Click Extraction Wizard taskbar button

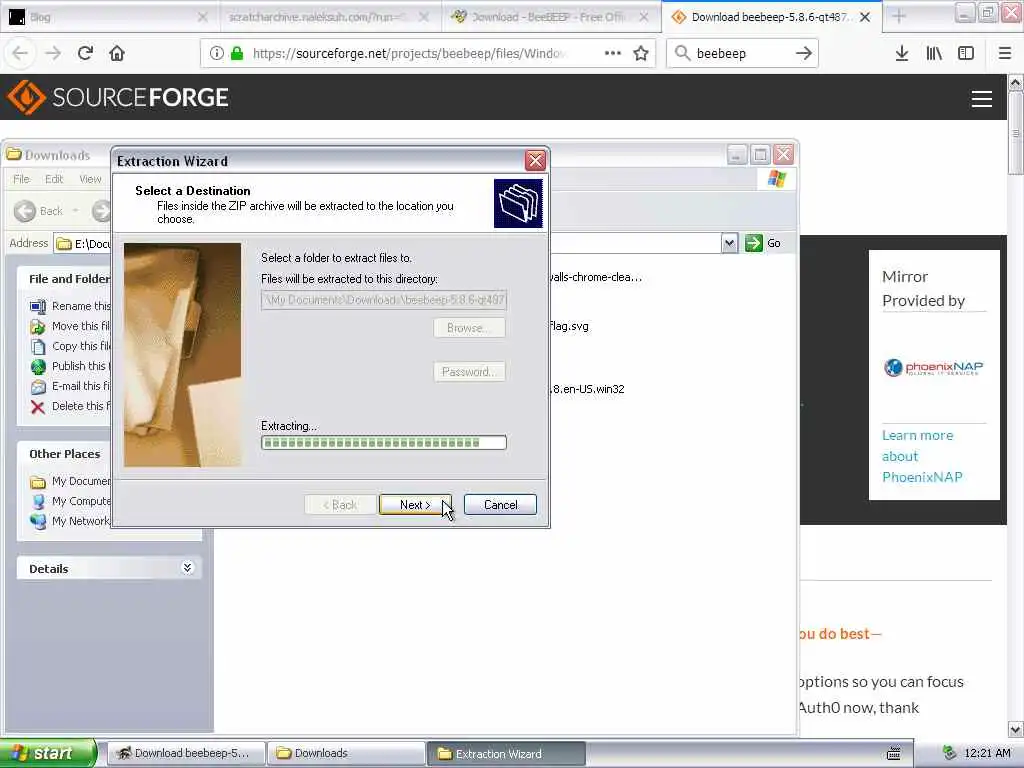tap(507, 753)
